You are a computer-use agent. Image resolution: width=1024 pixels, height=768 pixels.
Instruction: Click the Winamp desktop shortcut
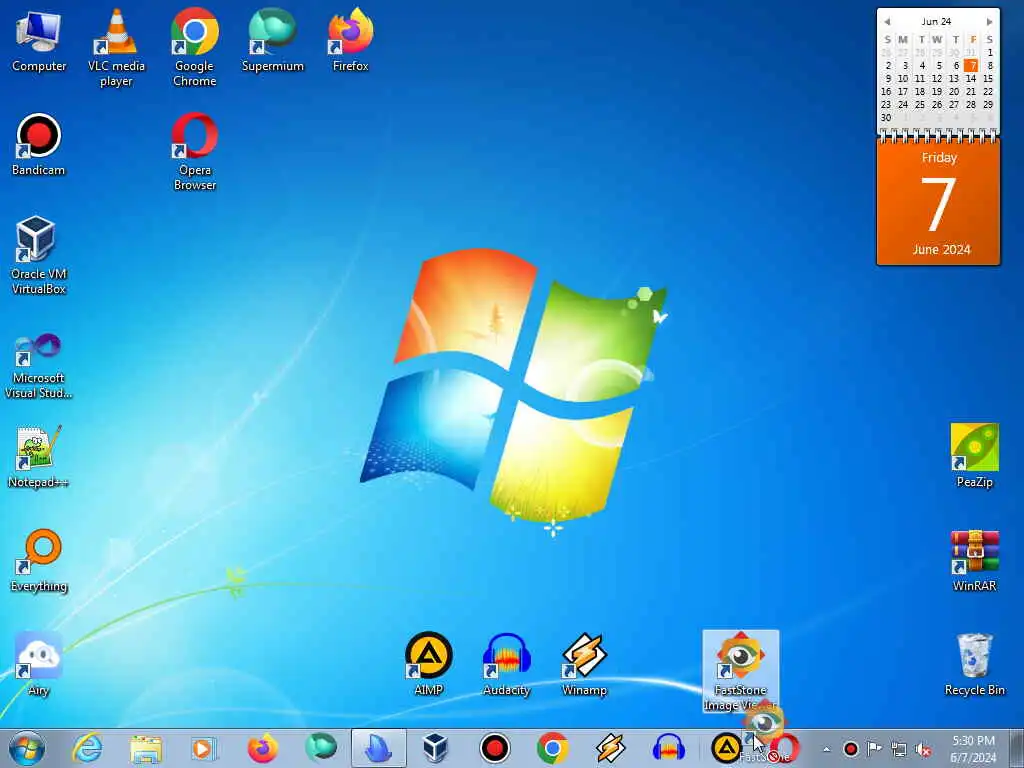click(x=584, y=664)
